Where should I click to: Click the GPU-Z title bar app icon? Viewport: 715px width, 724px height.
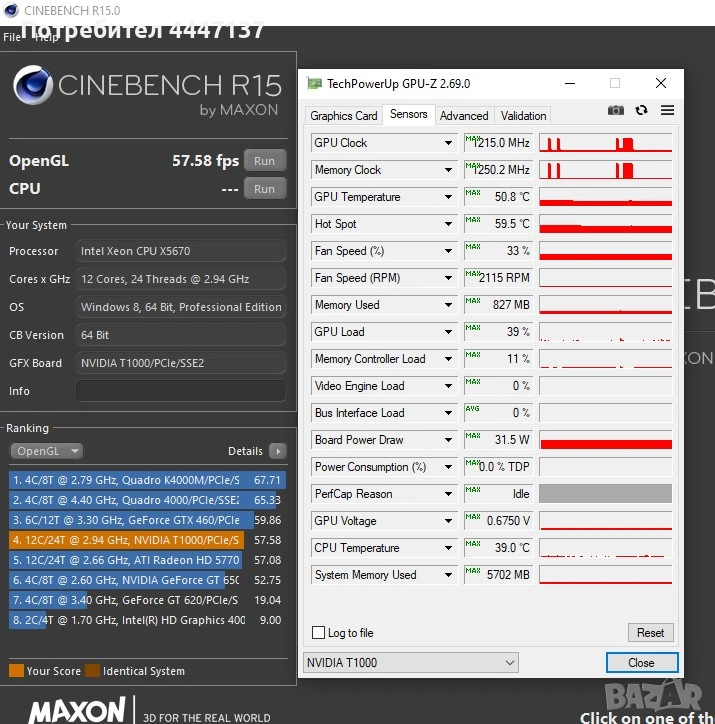[x=314, y=84]
